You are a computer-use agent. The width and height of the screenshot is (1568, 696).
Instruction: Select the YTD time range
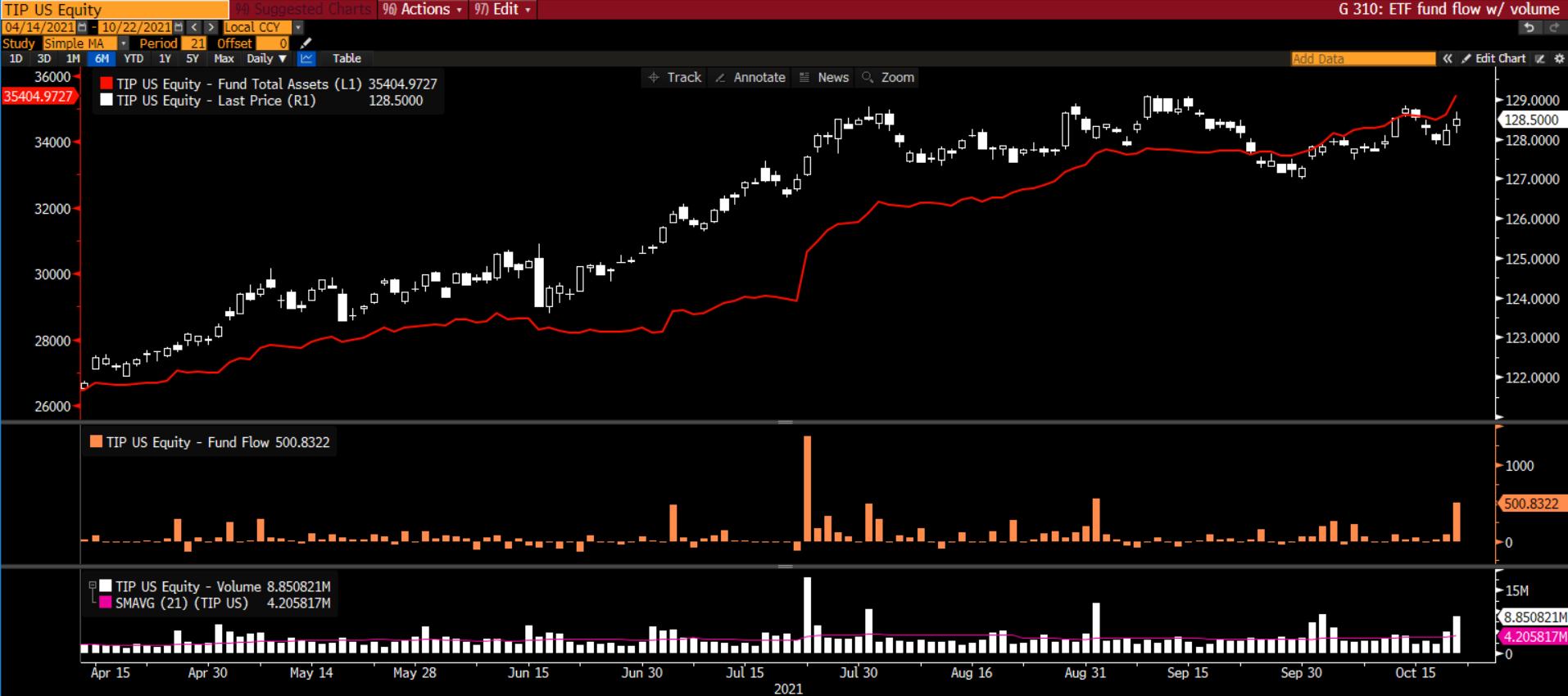[x=134, y=58]
